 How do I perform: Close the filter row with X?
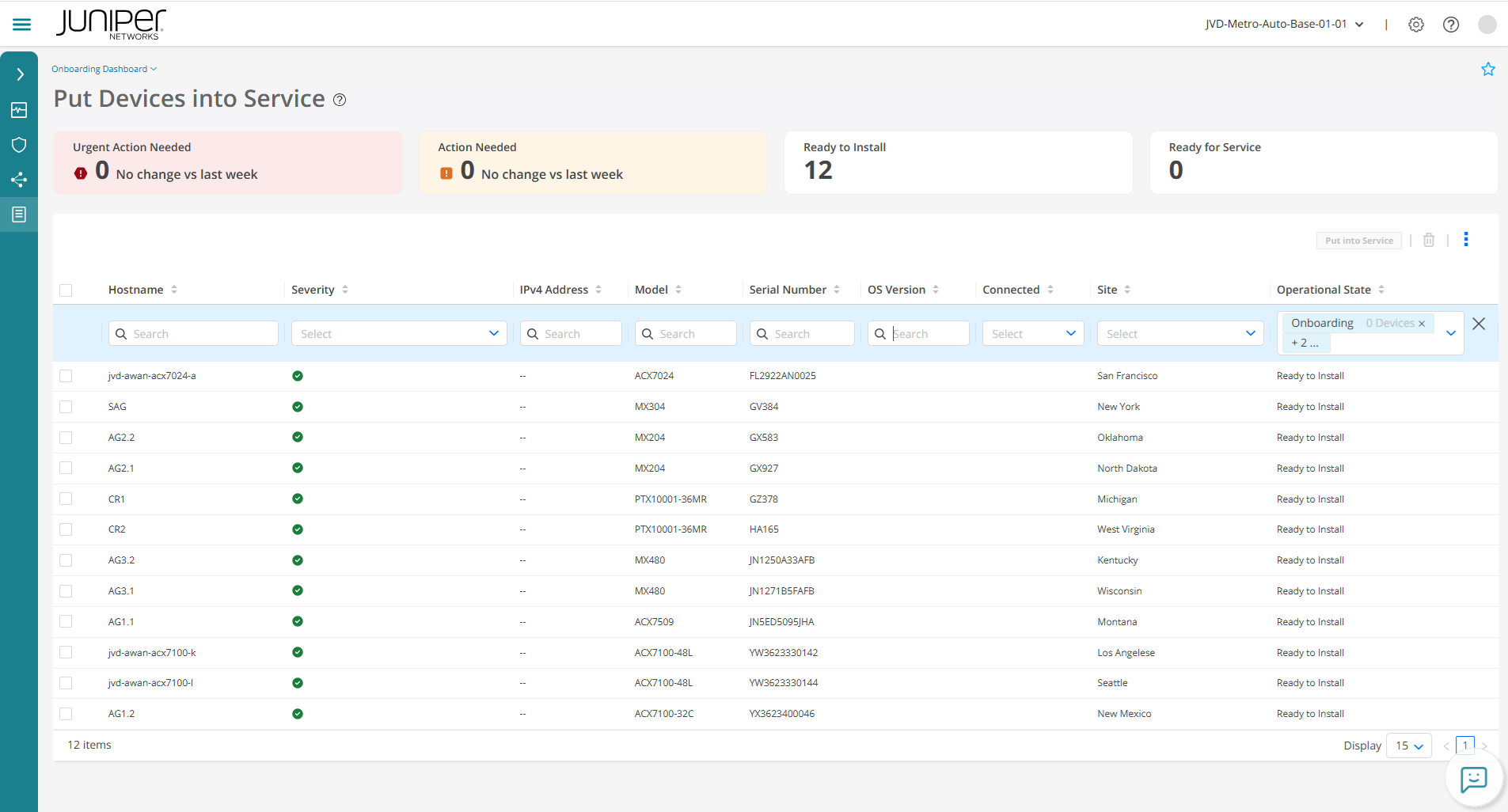coord(1479,324)
